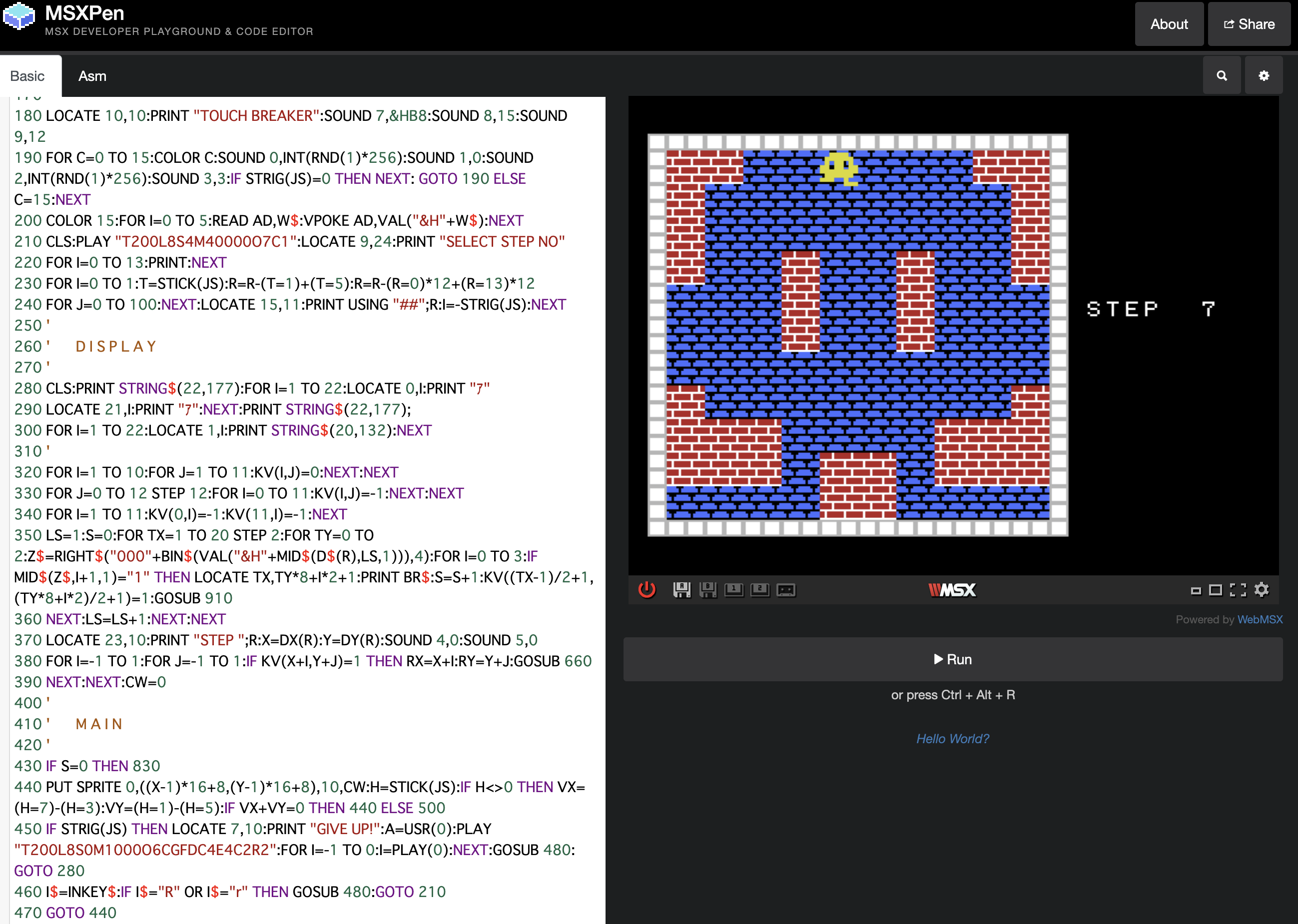Click the MSXPen title text

85,12
